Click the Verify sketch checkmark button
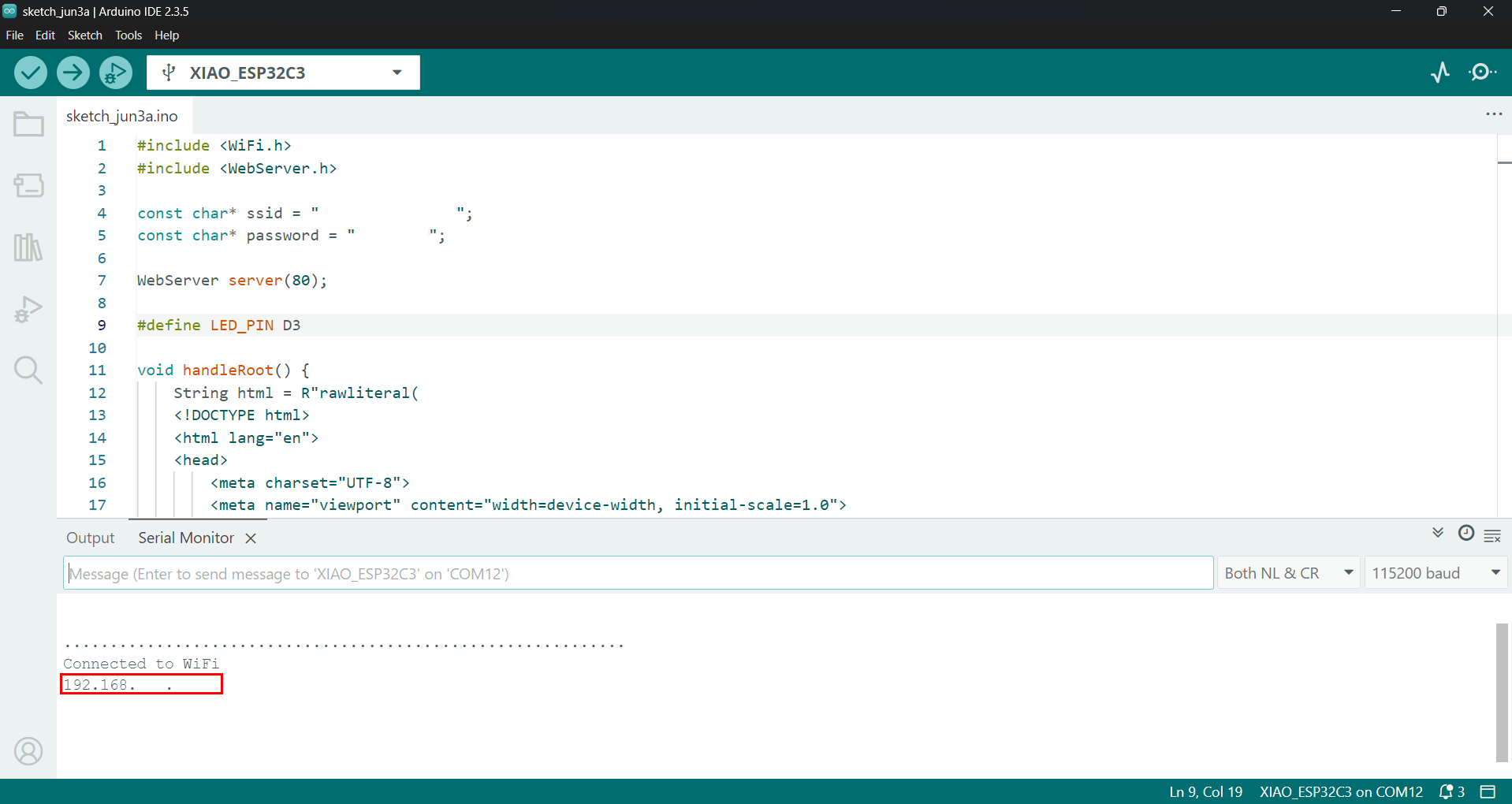Image resolution: width=1512 pixels, height=804 pixels. [31, 73]
